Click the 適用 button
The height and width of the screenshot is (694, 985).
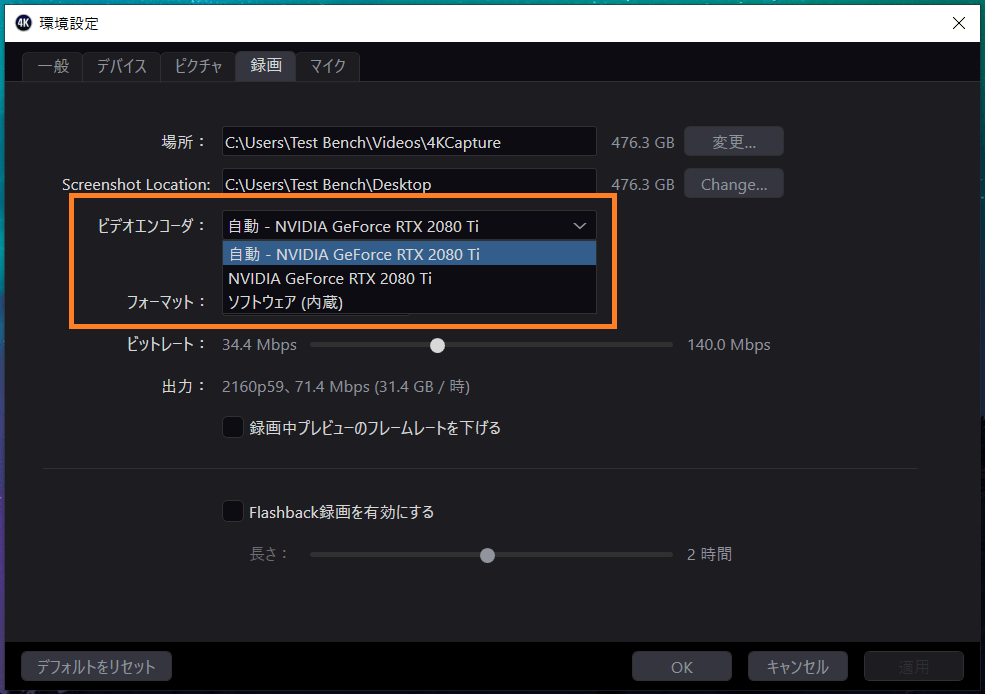coord(913,666)
